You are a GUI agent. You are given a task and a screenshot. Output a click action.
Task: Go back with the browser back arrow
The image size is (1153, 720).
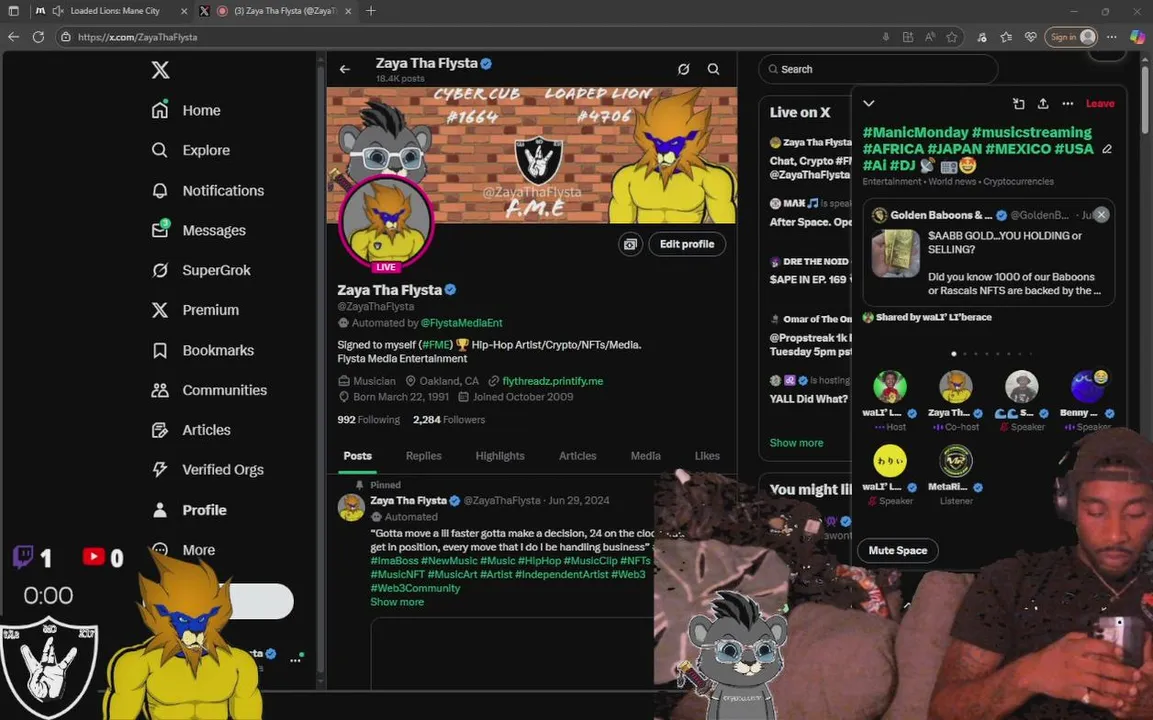(14, 37)
